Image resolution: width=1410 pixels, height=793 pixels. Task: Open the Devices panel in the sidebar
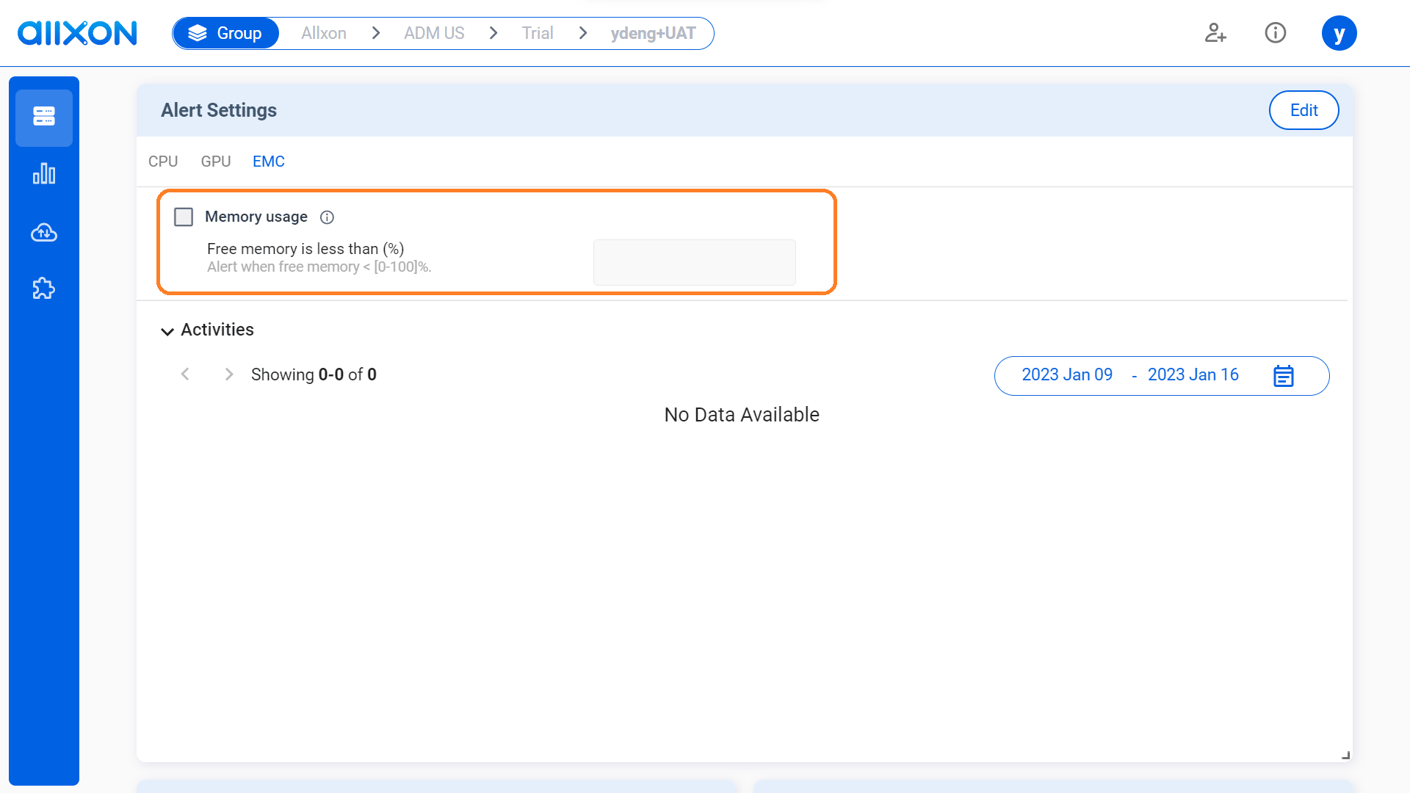[x=43, y=116]
